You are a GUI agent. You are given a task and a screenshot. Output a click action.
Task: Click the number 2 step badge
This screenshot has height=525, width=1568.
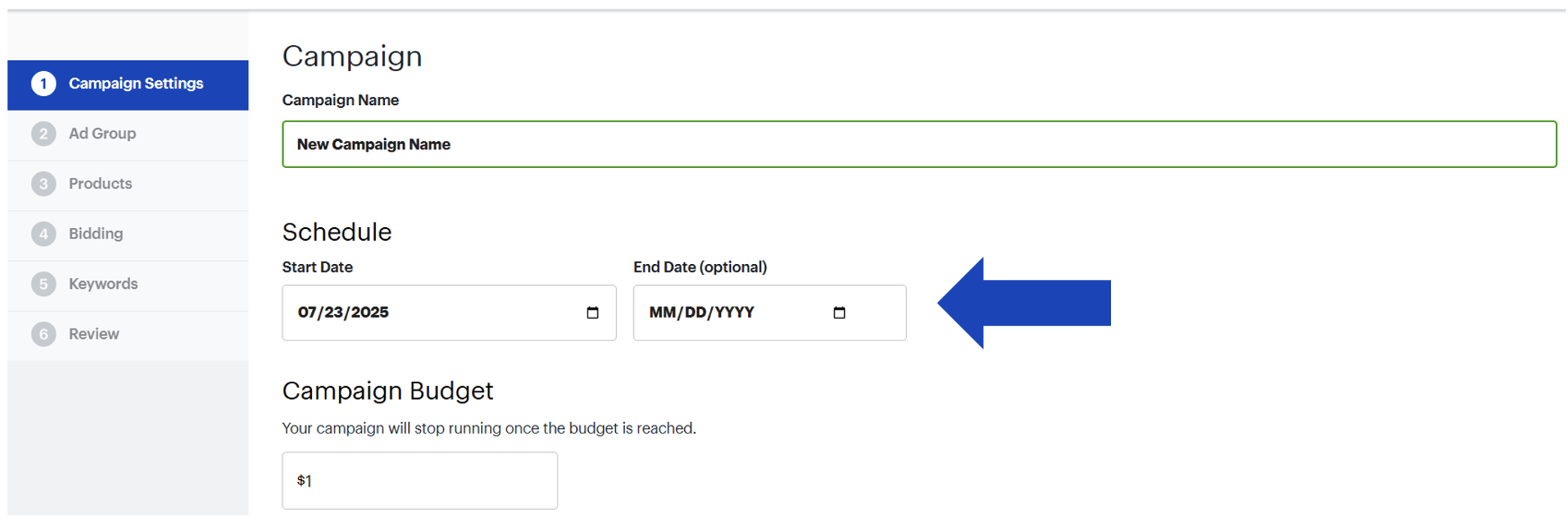coord(44,133)
